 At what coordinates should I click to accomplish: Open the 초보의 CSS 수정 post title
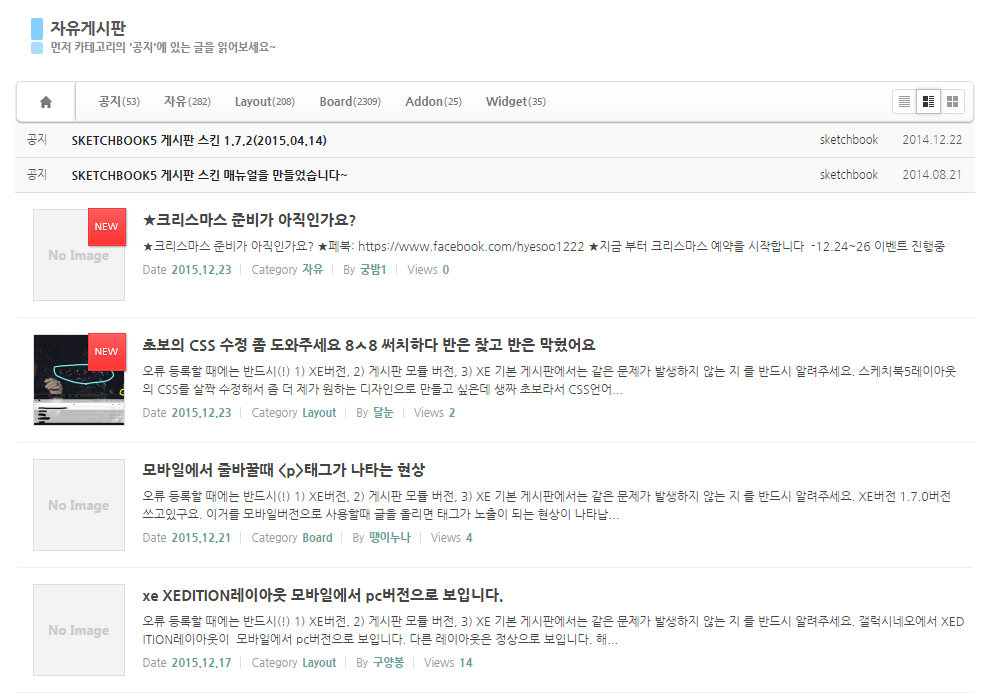point(369,345)
